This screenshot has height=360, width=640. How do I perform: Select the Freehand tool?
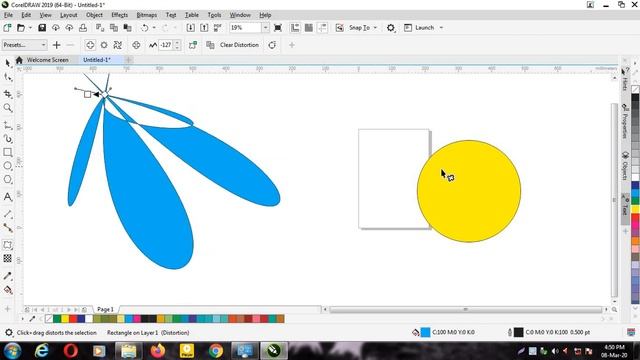(x=7, y=125)
